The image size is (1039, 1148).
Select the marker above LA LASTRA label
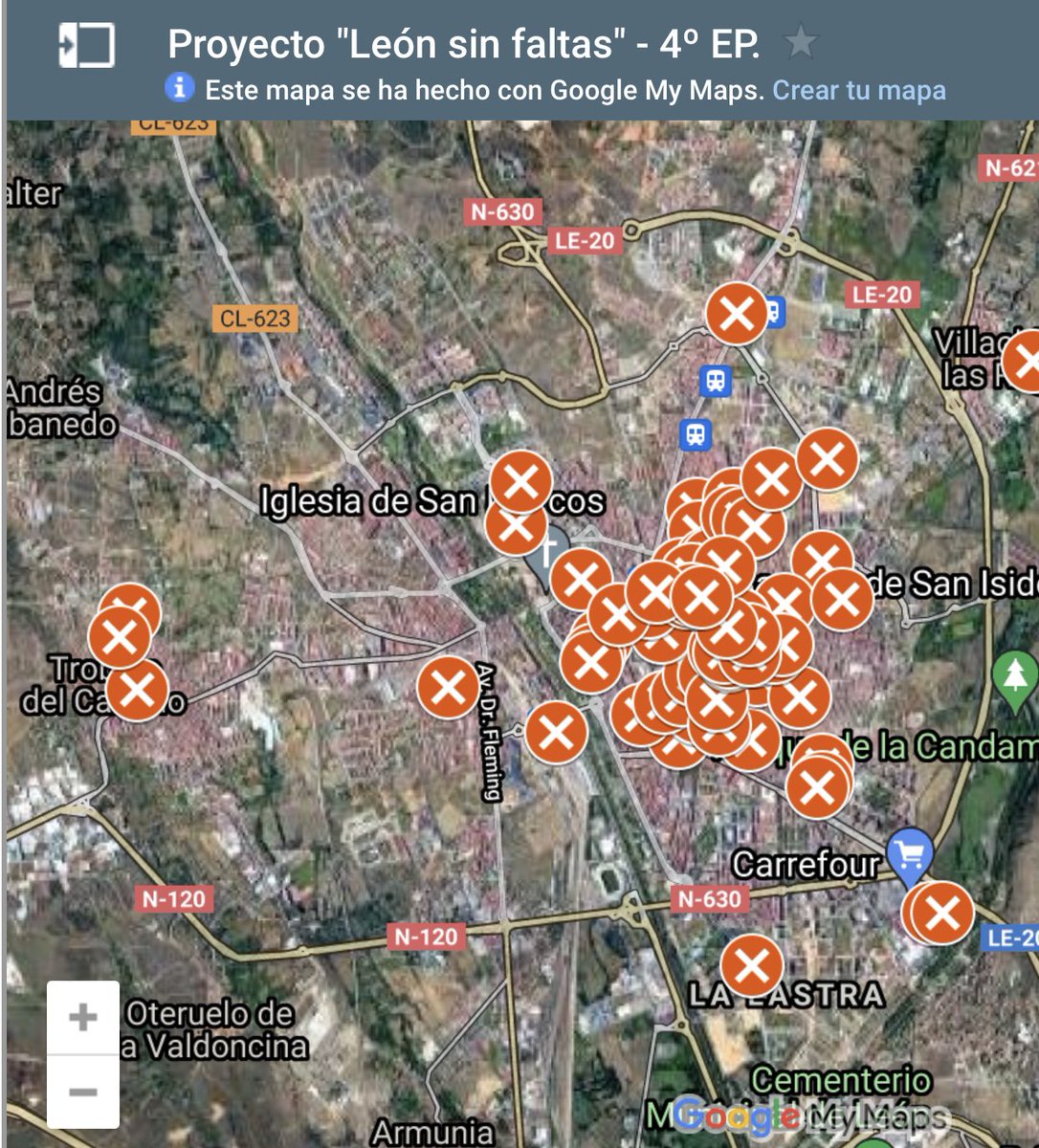click(x=751, y=965)
